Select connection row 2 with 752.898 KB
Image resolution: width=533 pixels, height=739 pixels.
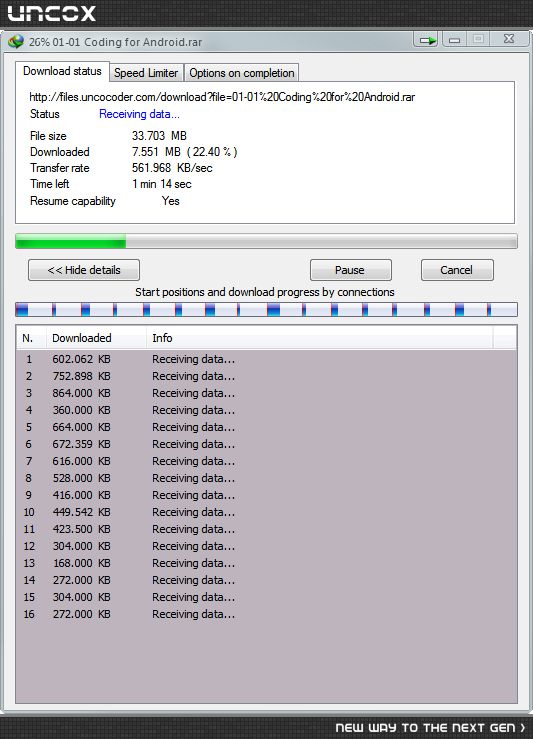[266, 376]
